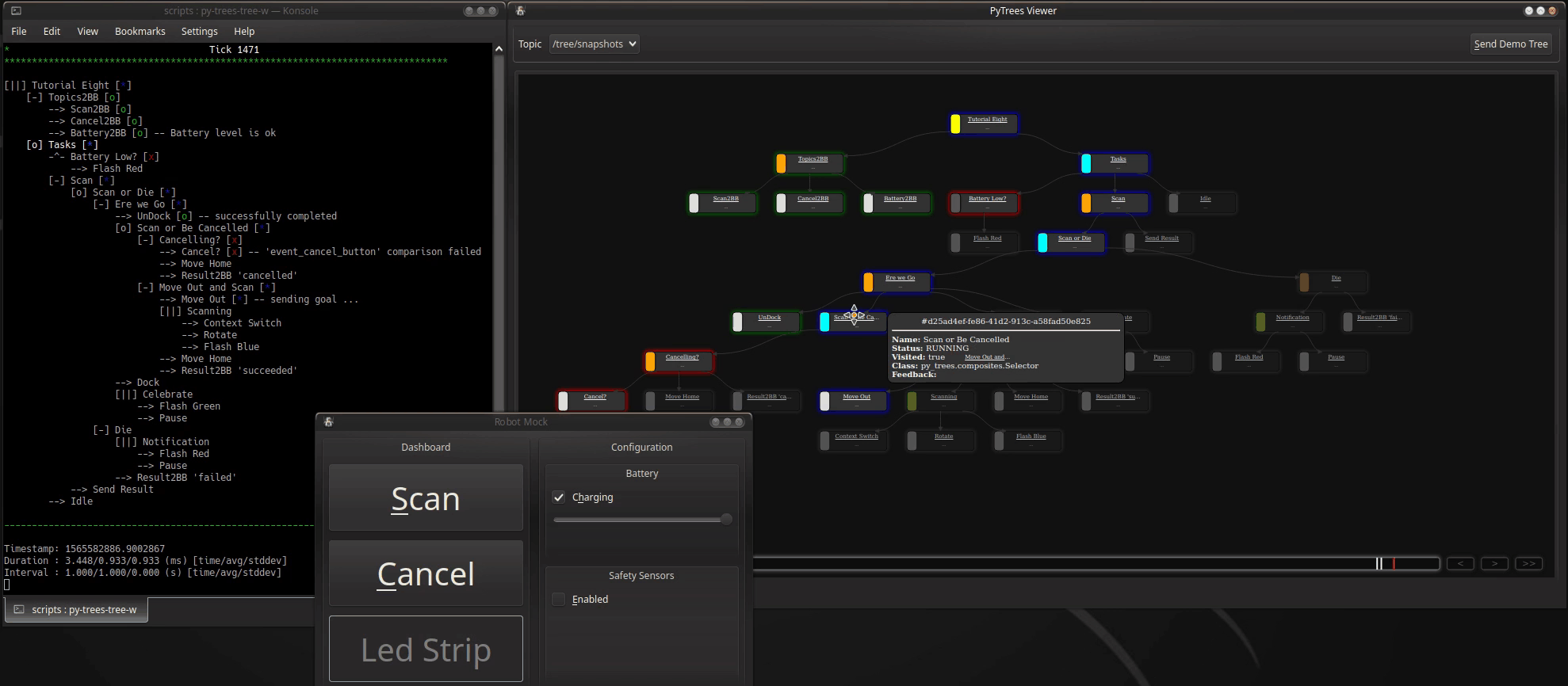Select the Battery2BB node
Viewport: 1568px width, 686px height.
[897, 203]
